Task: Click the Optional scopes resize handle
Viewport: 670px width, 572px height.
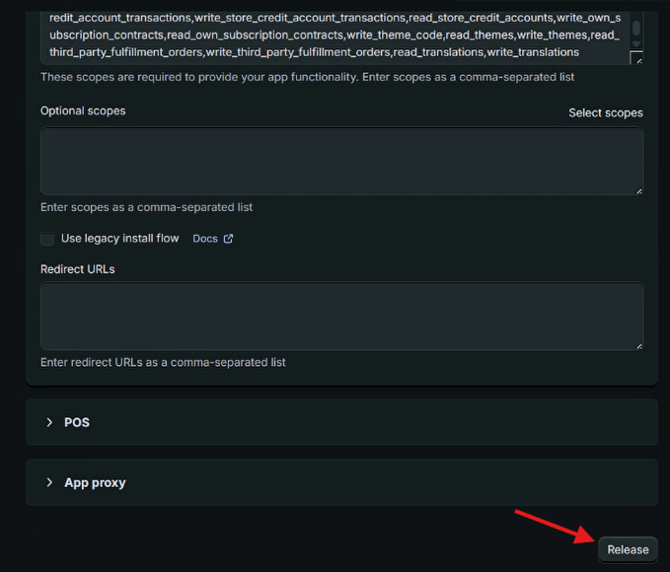Action: 638,189
